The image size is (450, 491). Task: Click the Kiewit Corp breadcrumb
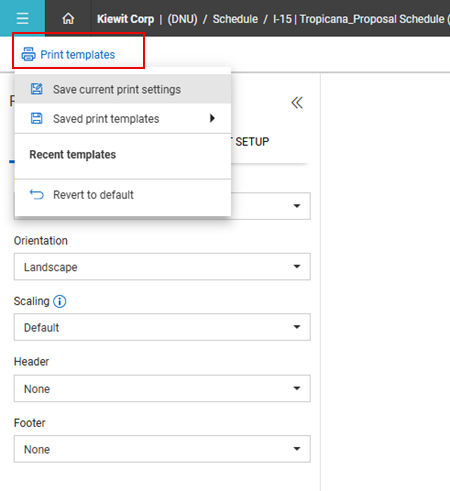(125, 19)
